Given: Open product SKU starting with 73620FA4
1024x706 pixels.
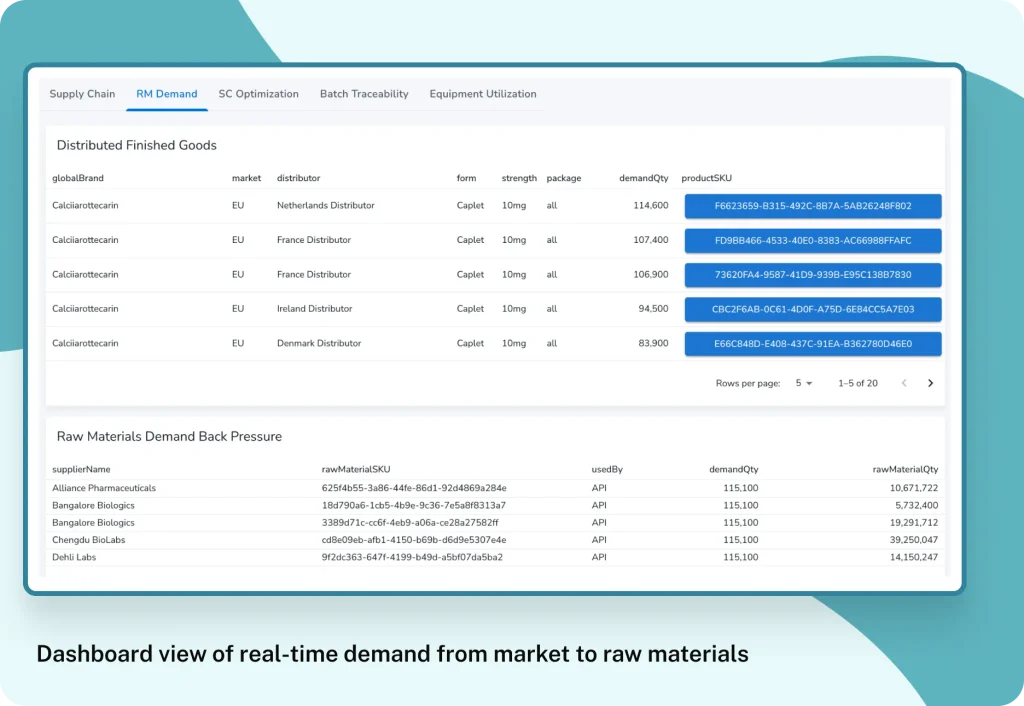Looking at the screenshot, I should click(x=812, y=275).
